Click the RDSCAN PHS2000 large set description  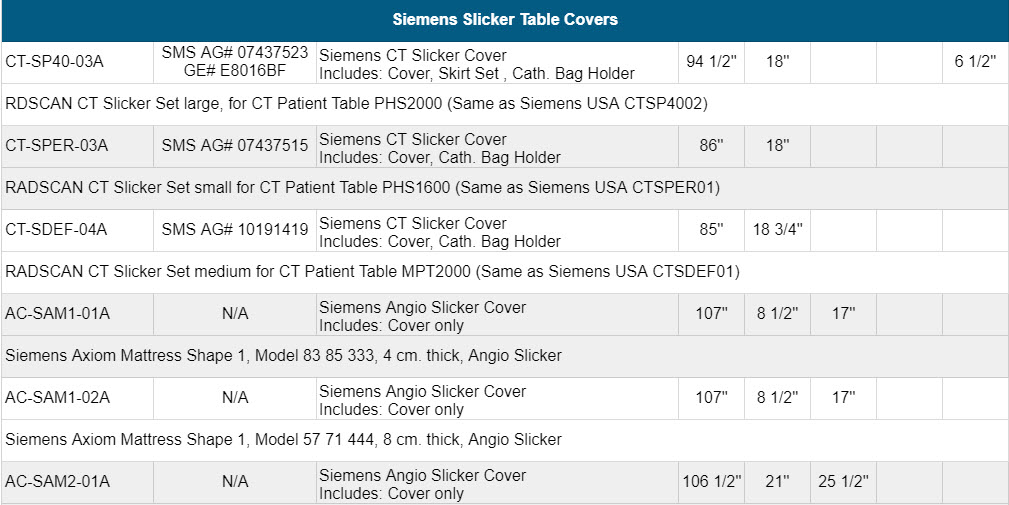tap(357, 104)
